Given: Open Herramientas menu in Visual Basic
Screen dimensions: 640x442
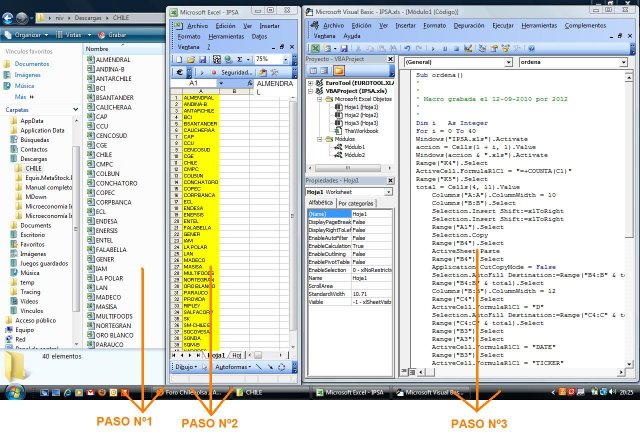Looking at the screenshot, I should coord(539,26).
